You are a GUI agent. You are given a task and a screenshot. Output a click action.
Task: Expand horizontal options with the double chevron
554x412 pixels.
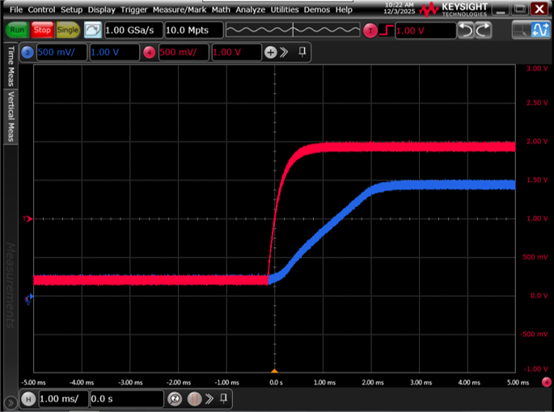click(x=210, y=399)
